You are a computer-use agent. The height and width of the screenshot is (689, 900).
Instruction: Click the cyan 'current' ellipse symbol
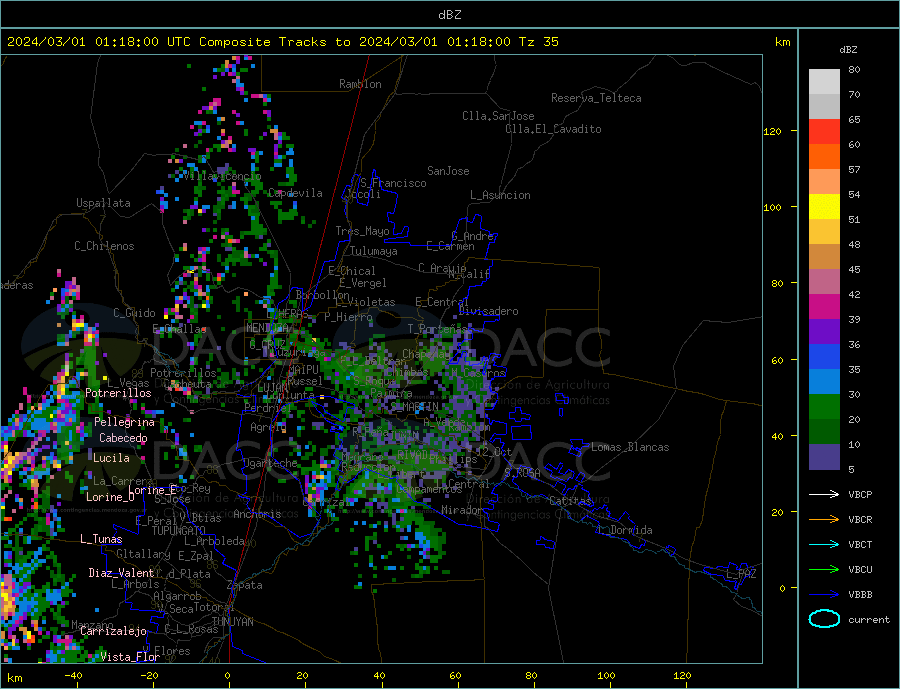(824, 619)
